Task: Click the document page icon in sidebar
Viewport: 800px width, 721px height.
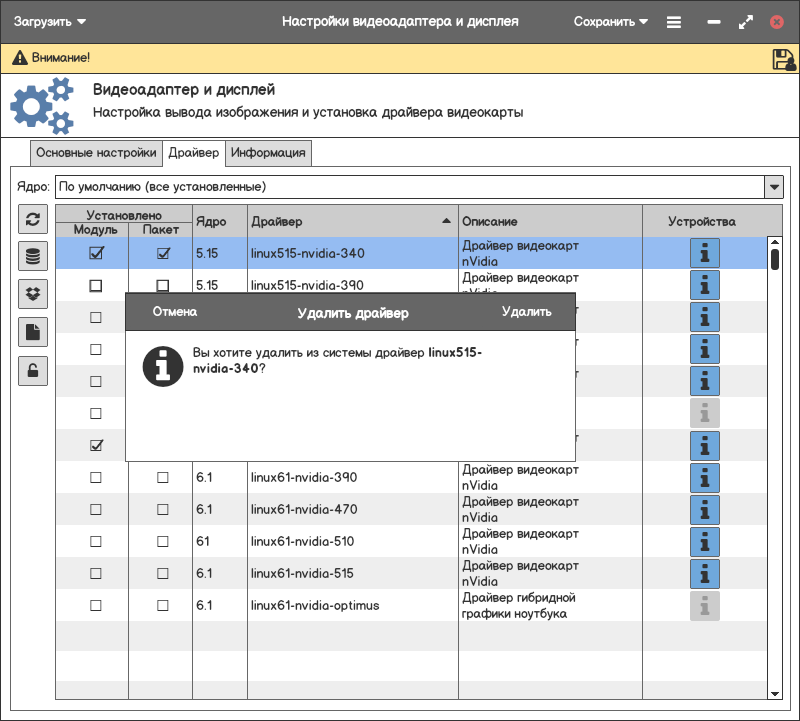Action: (x=33, y=332)
